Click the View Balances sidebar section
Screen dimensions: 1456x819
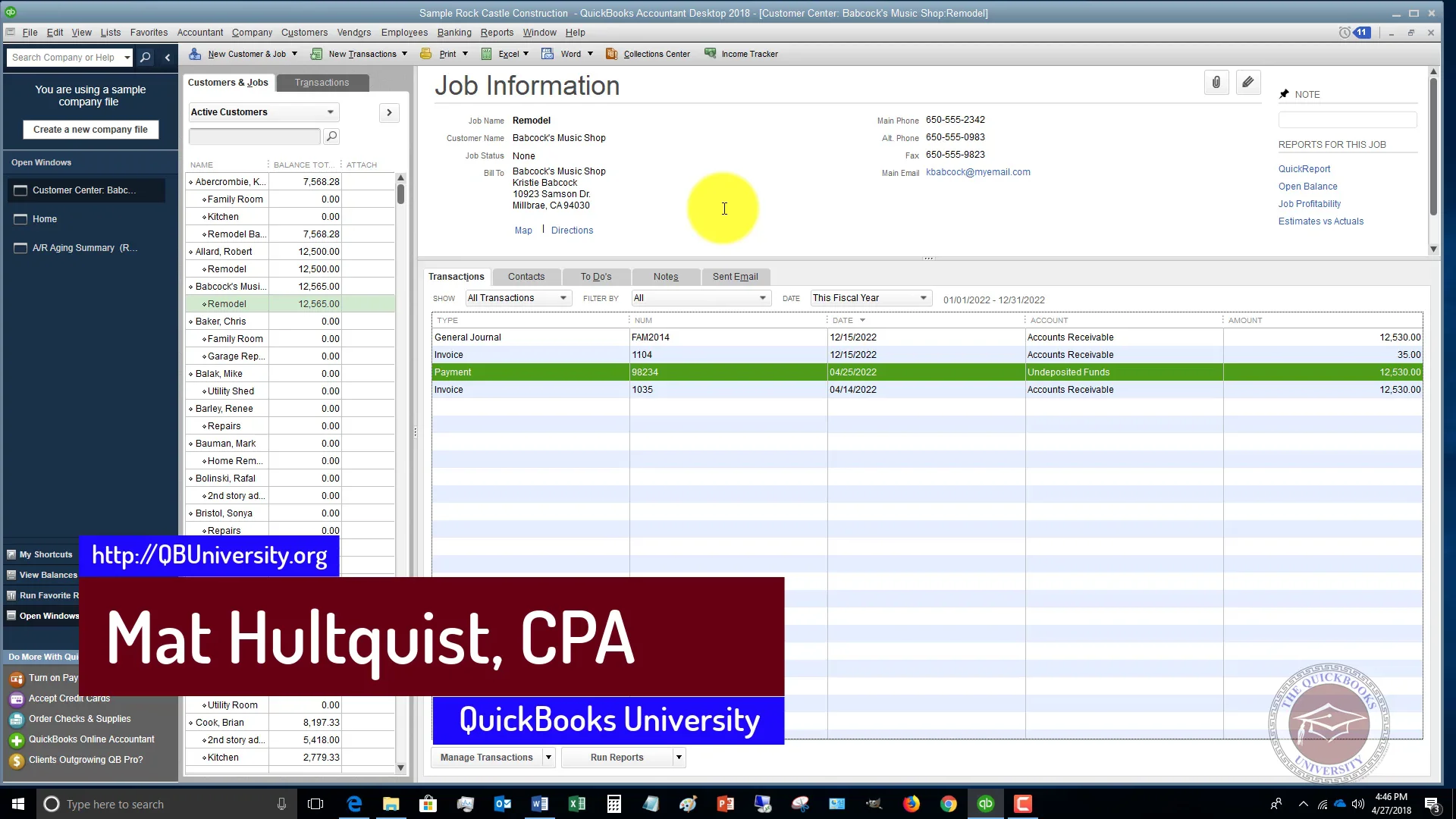coord(43,575)
